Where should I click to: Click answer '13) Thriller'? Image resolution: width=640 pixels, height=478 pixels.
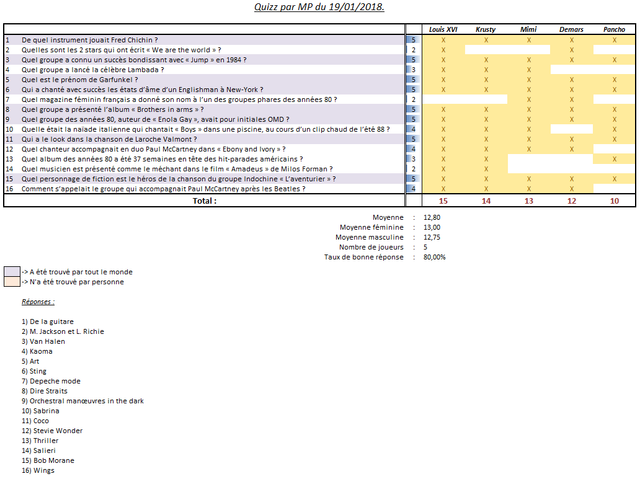pyautogui.click(x=40, y=441)
